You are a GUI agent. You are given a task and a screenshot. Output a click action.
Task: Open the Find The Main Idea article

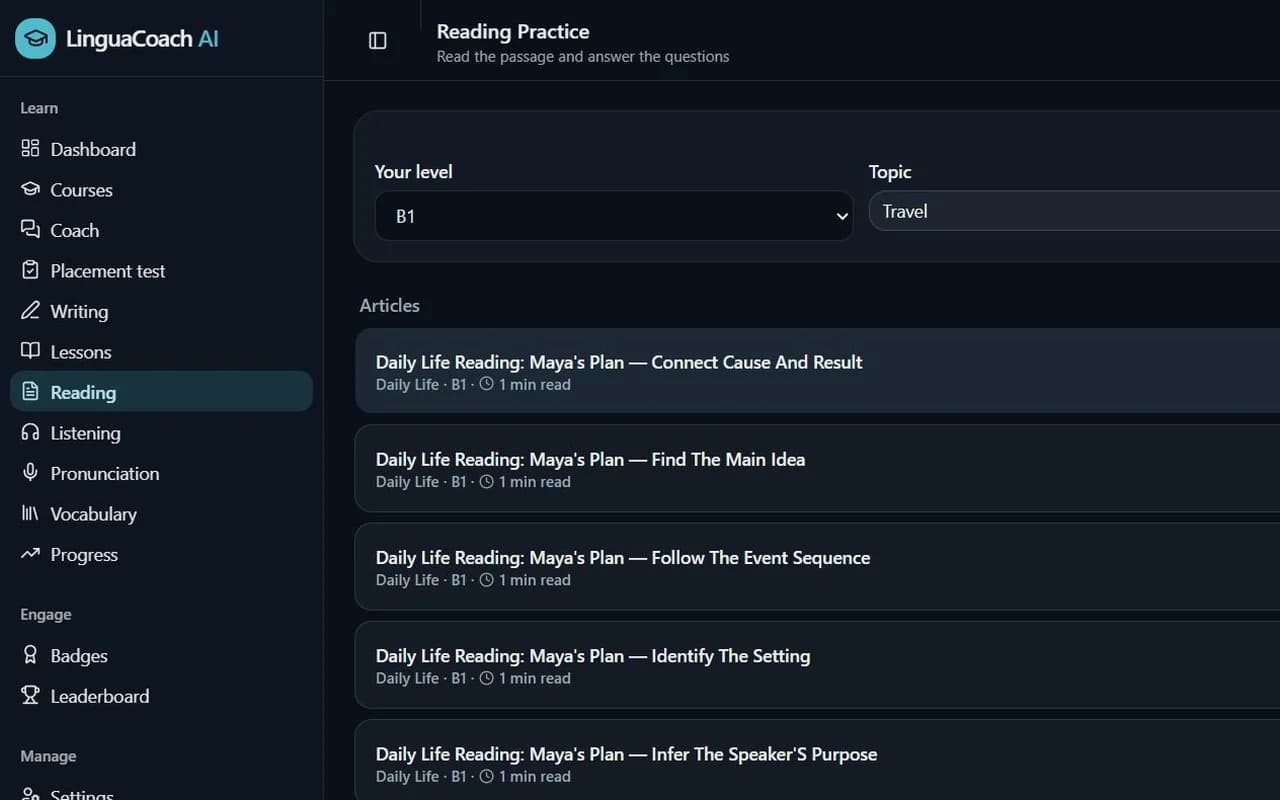coord(818,469)
